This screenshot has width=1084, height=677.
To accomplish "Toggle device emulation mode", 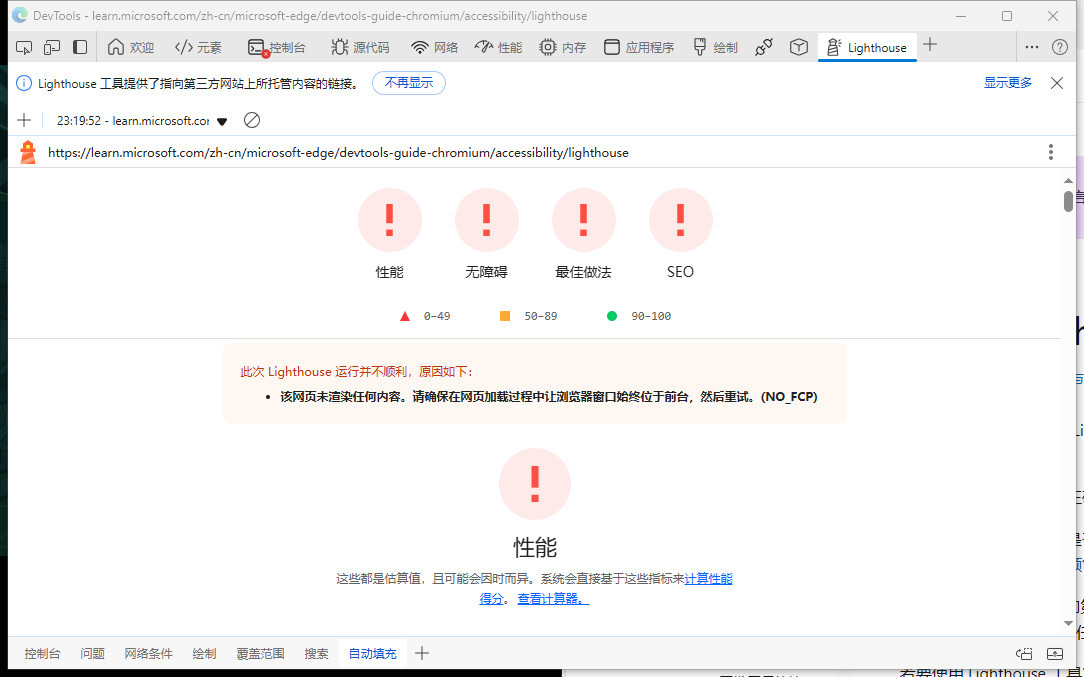I will click(x=52, y=47).
